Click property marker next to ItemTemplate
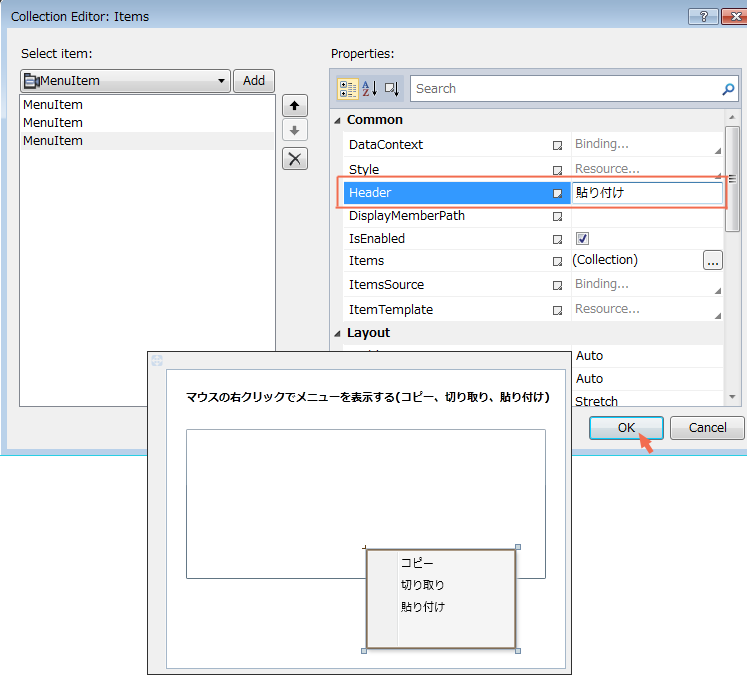 point(557,311)
